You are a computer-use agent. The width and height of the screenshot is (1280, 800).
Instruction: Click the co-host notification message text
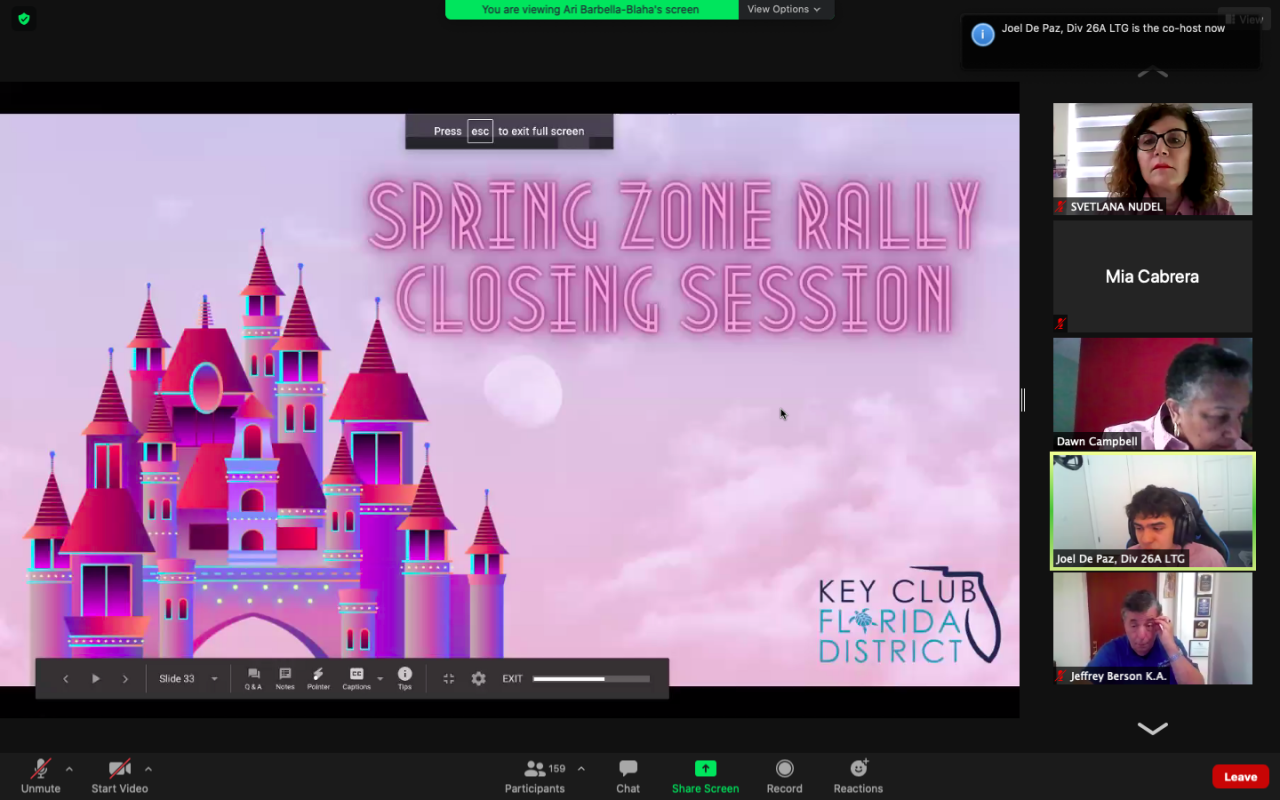[1113, 29]
